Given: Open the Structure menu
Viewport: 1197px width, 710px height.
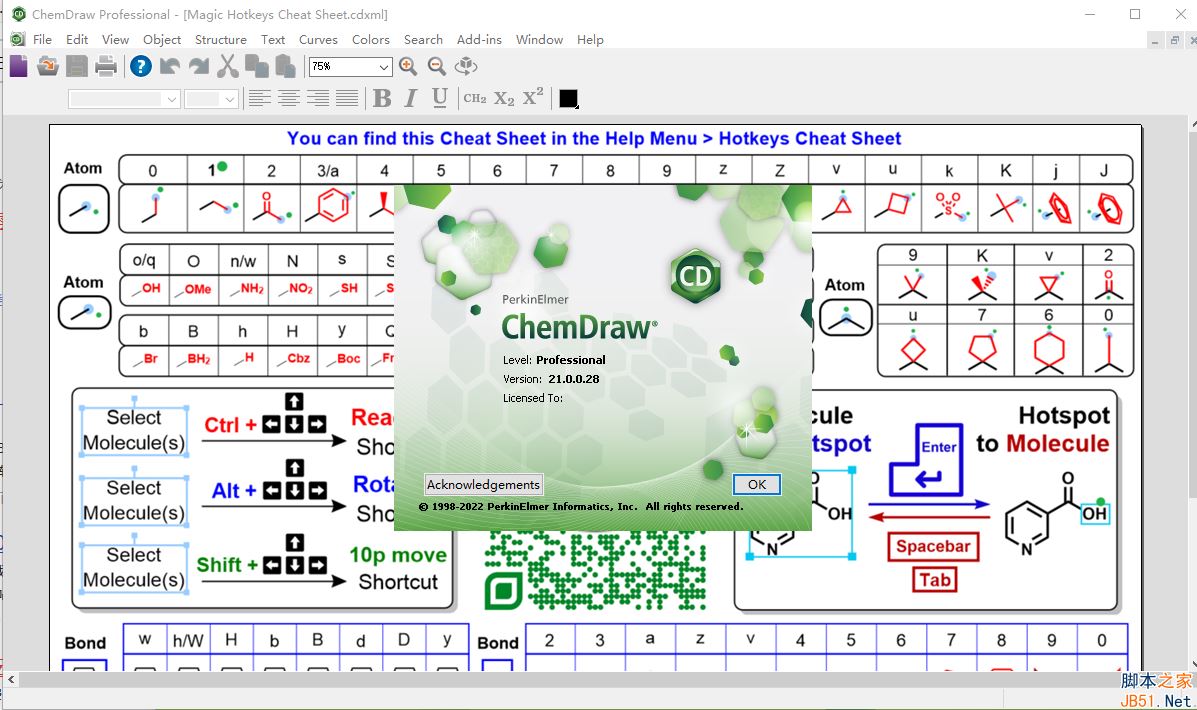Looking at the screenshot, I should click(220, 40).
